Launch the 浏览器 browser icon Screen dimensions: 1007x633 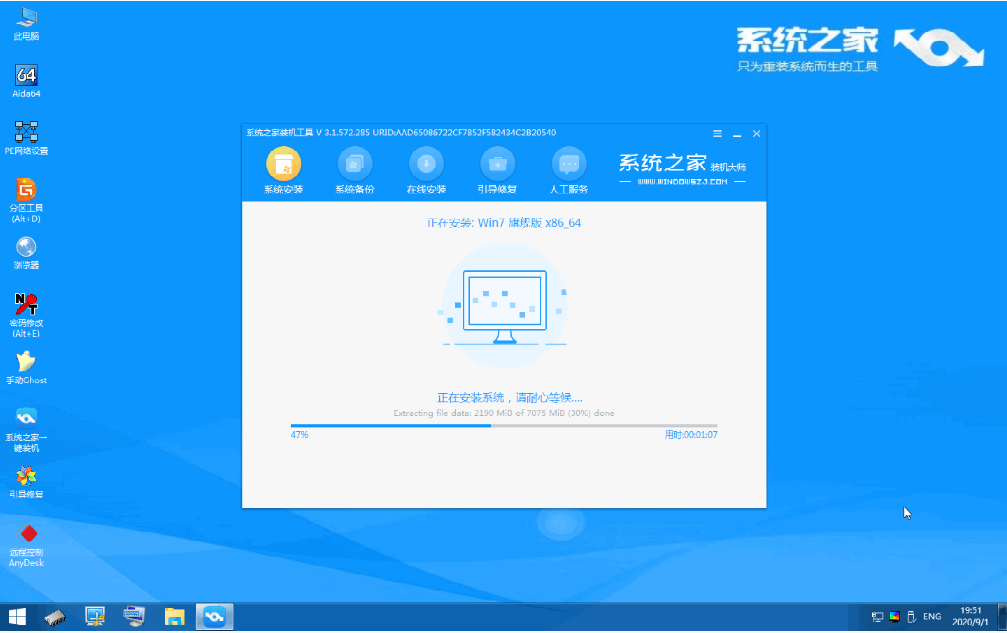click(x=26, y=250)
